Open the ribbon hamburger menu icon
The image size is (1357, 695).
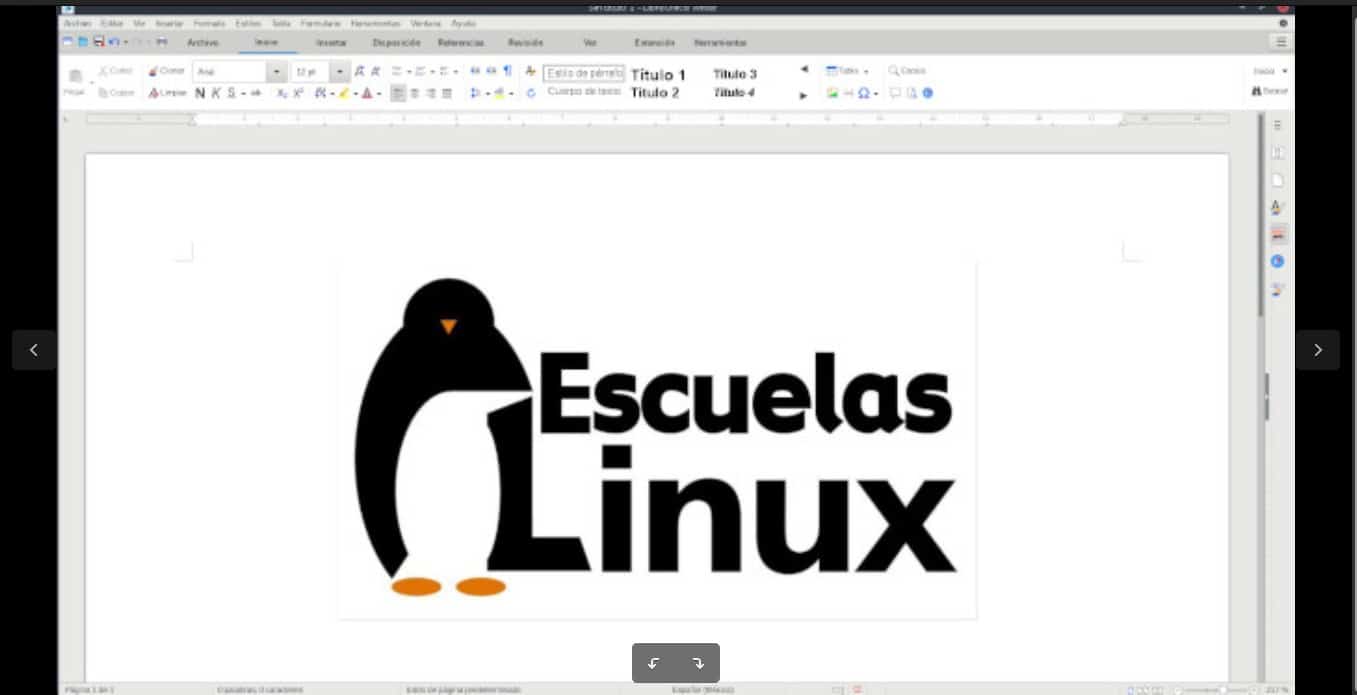coord(1281,42)
